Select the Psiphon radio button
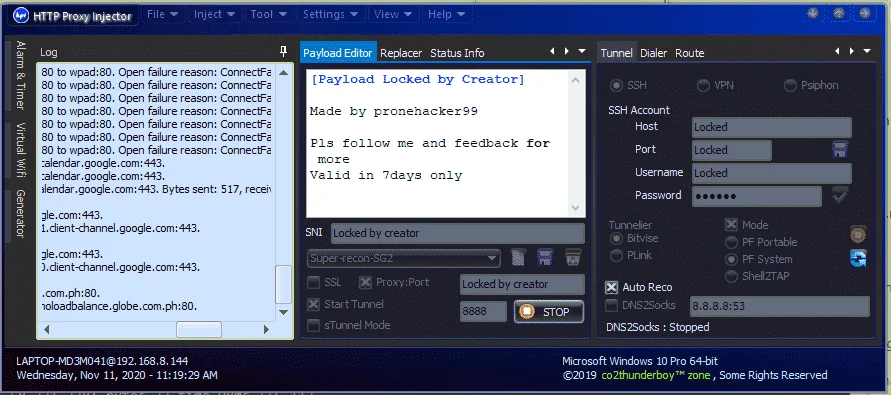This screenshot has height=395, width=891. tap(790, 86)
